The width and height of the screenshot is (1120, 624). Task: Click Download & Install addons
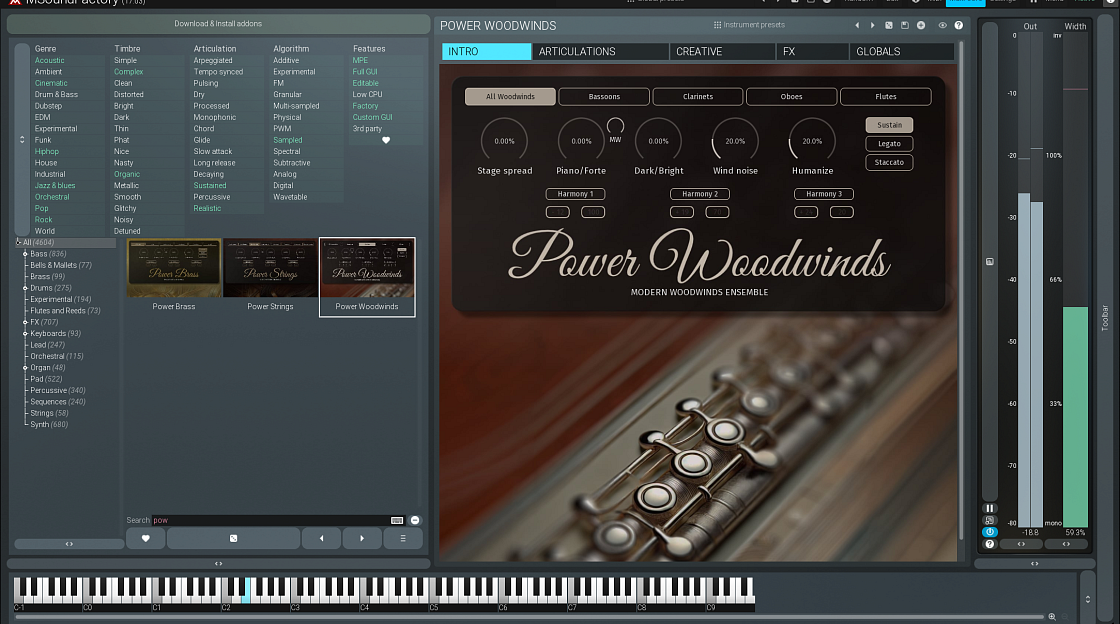click(x=218, y=24)
